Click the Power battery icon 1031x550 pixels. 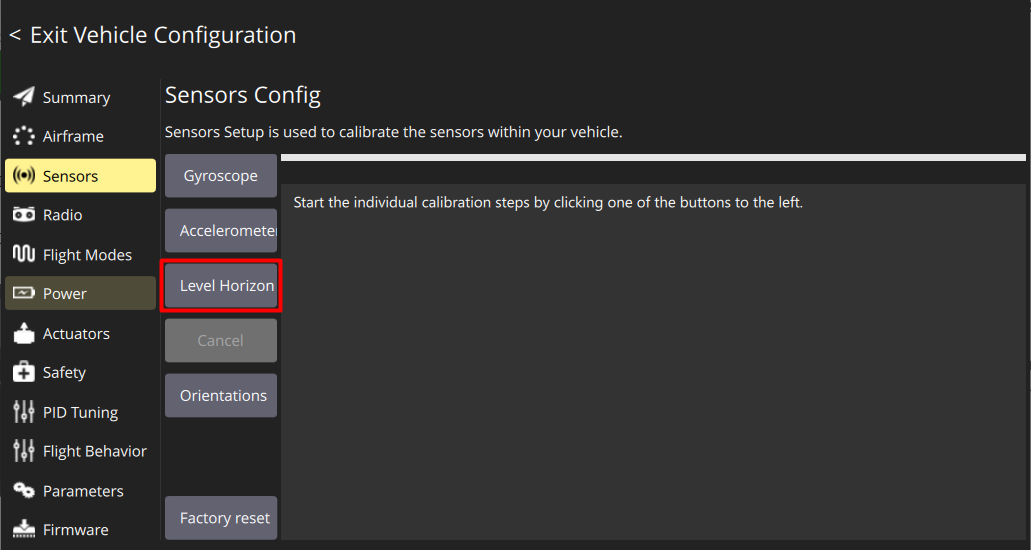pos(24,293)
